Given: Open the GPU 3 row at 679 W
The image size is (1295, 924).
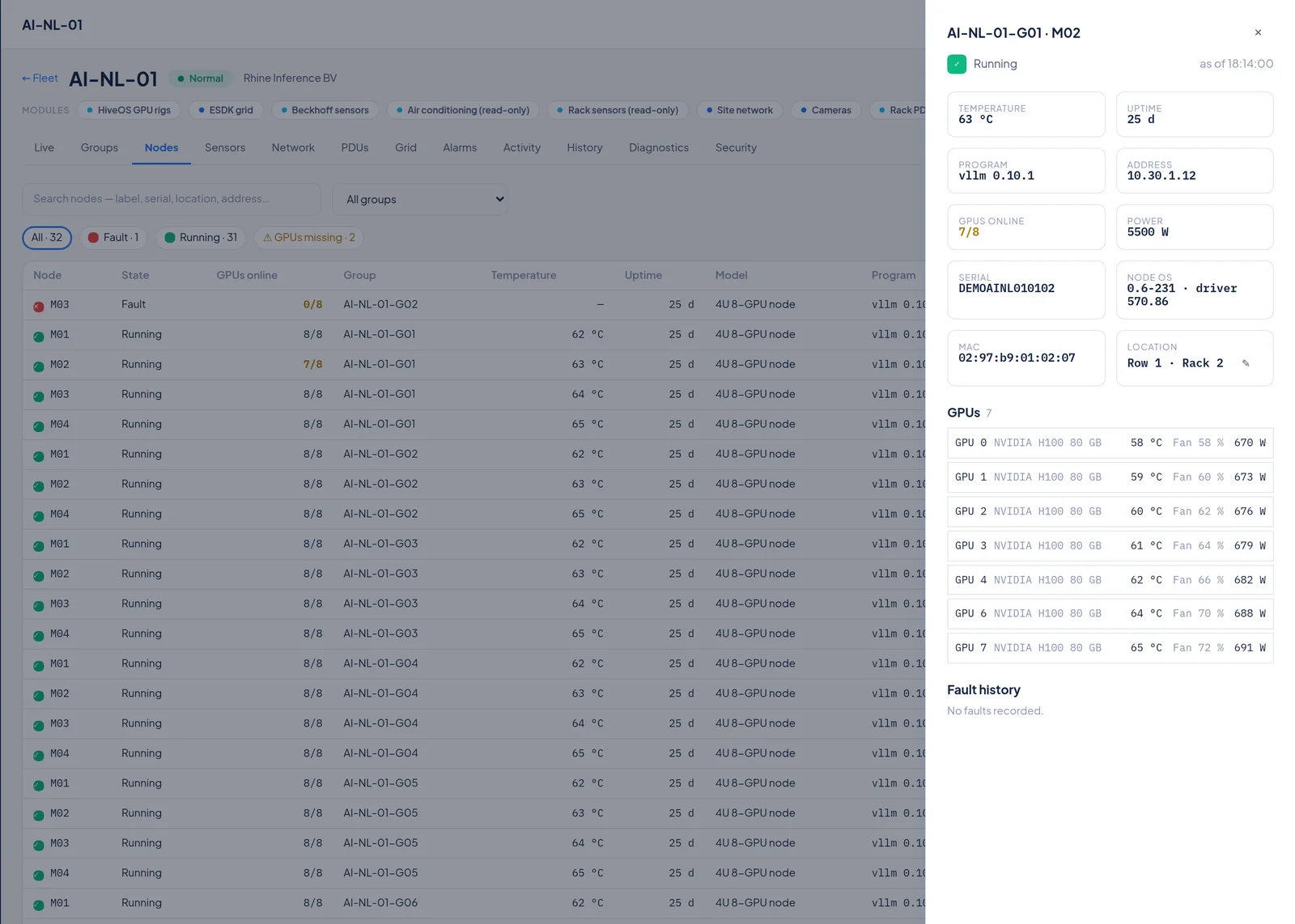Looking at the screenshot, I should click(1110, 546).
